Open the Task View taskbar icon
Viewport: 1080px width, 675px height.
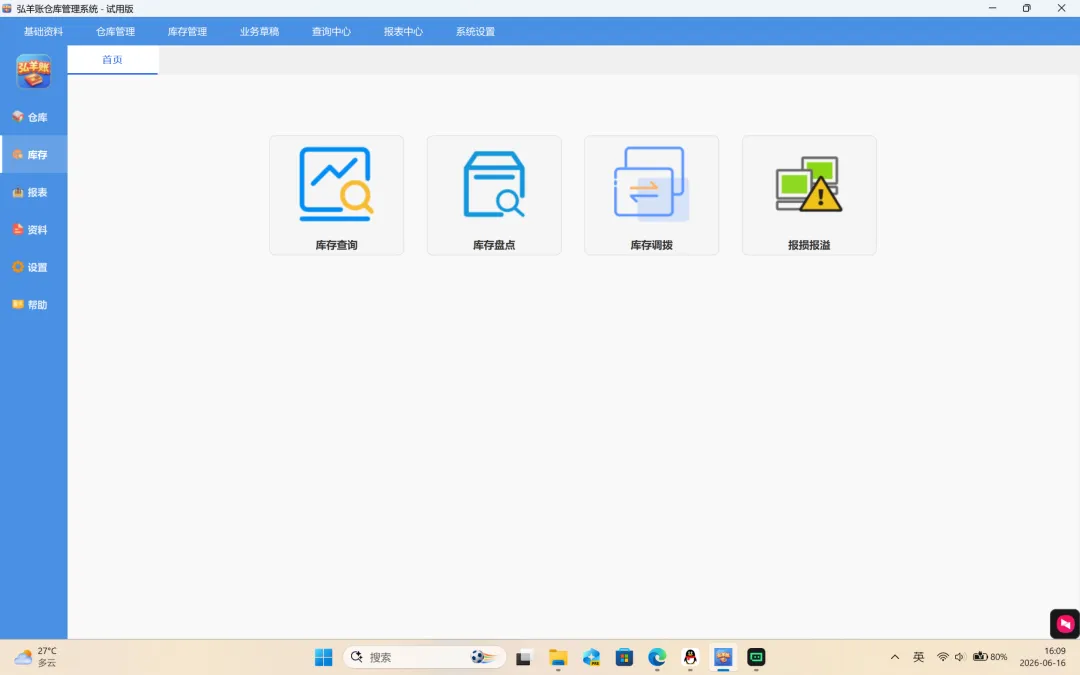click(x=523, y=657)
